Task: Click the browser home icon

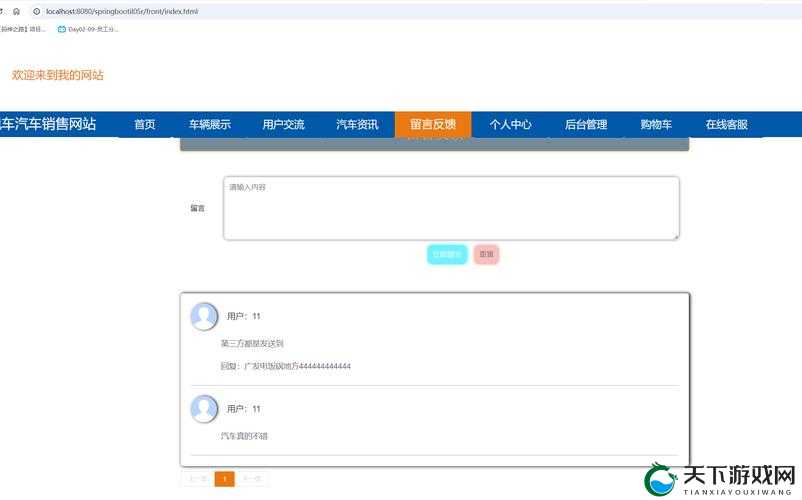Action: tap(16, 11)
